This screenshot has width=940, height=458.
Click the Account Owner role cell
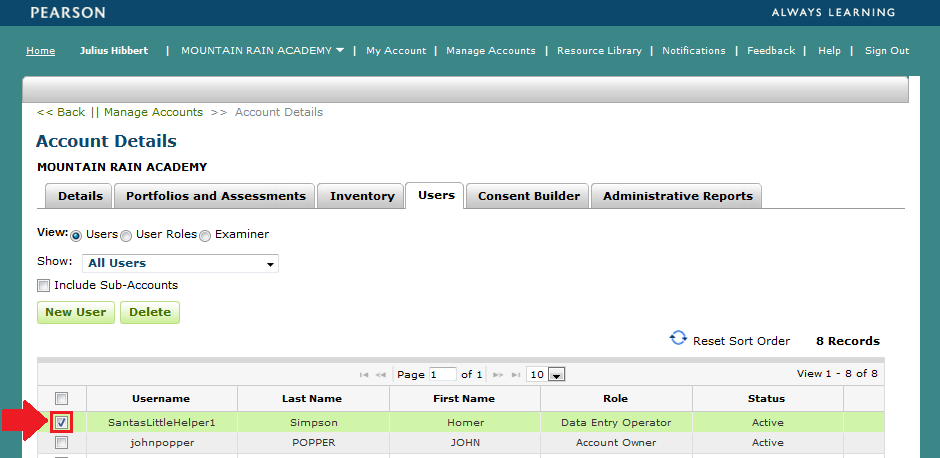click(x=616, y=443)
